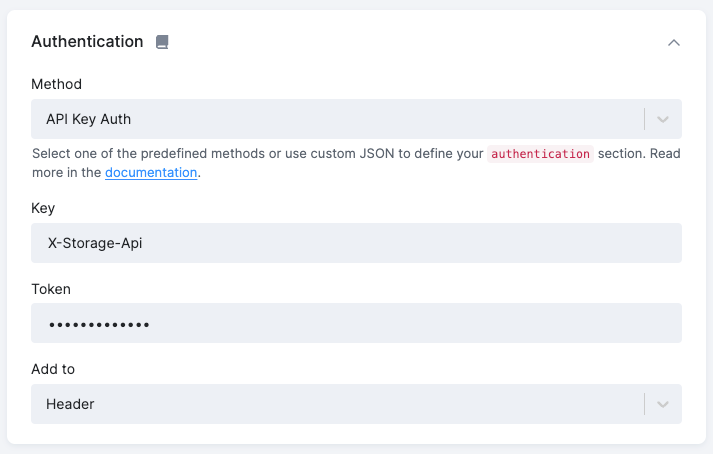
Task: Focus the Token password field
Action: point(356,324)
